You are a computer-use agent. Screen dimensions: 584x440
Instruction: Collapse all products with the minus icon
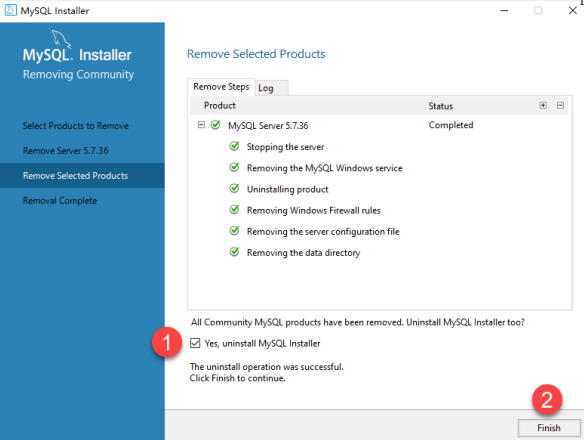coord(560,105)
